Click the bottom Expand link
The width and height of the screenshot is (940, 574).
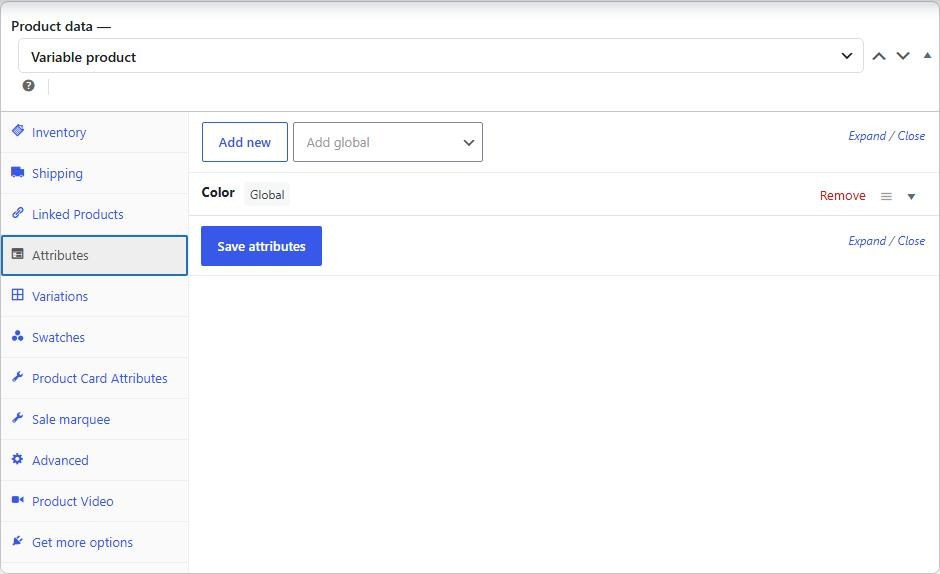867,241
